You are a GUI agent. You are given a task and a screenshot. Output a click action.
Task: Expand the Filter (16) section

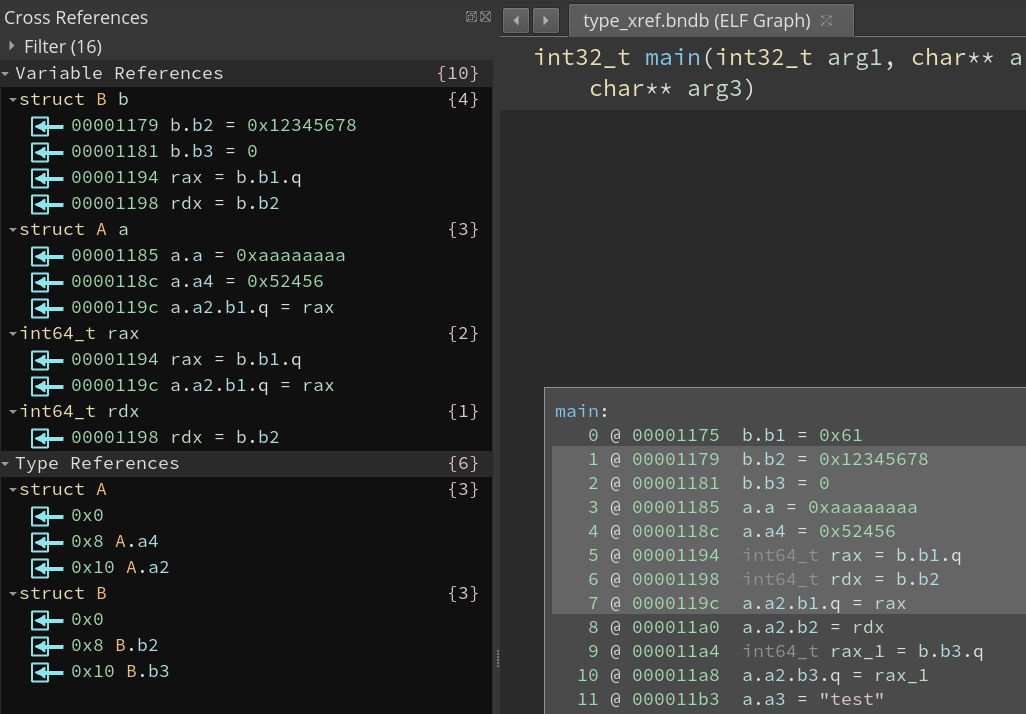[12, 46]
